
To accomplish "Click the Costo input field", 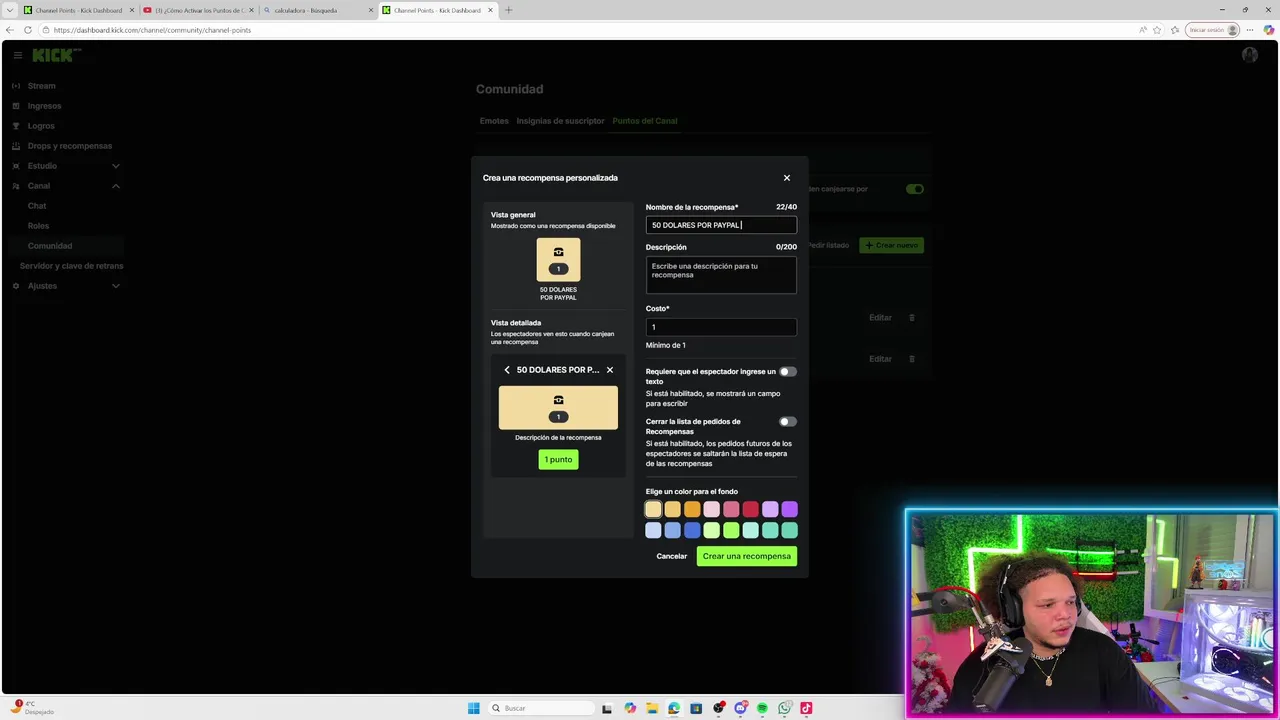I will 721,327.
